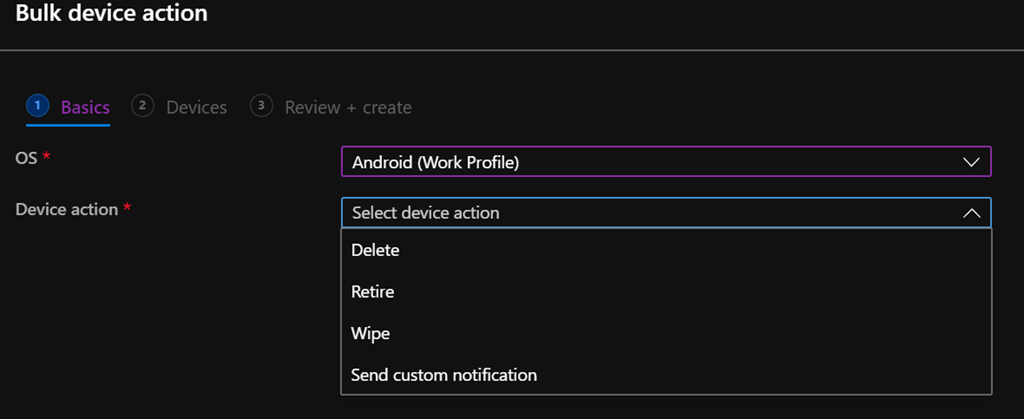Viewport: 1024px width, 419px height.
Task: Click the OS field label
Action: click(x=26, y=160)
